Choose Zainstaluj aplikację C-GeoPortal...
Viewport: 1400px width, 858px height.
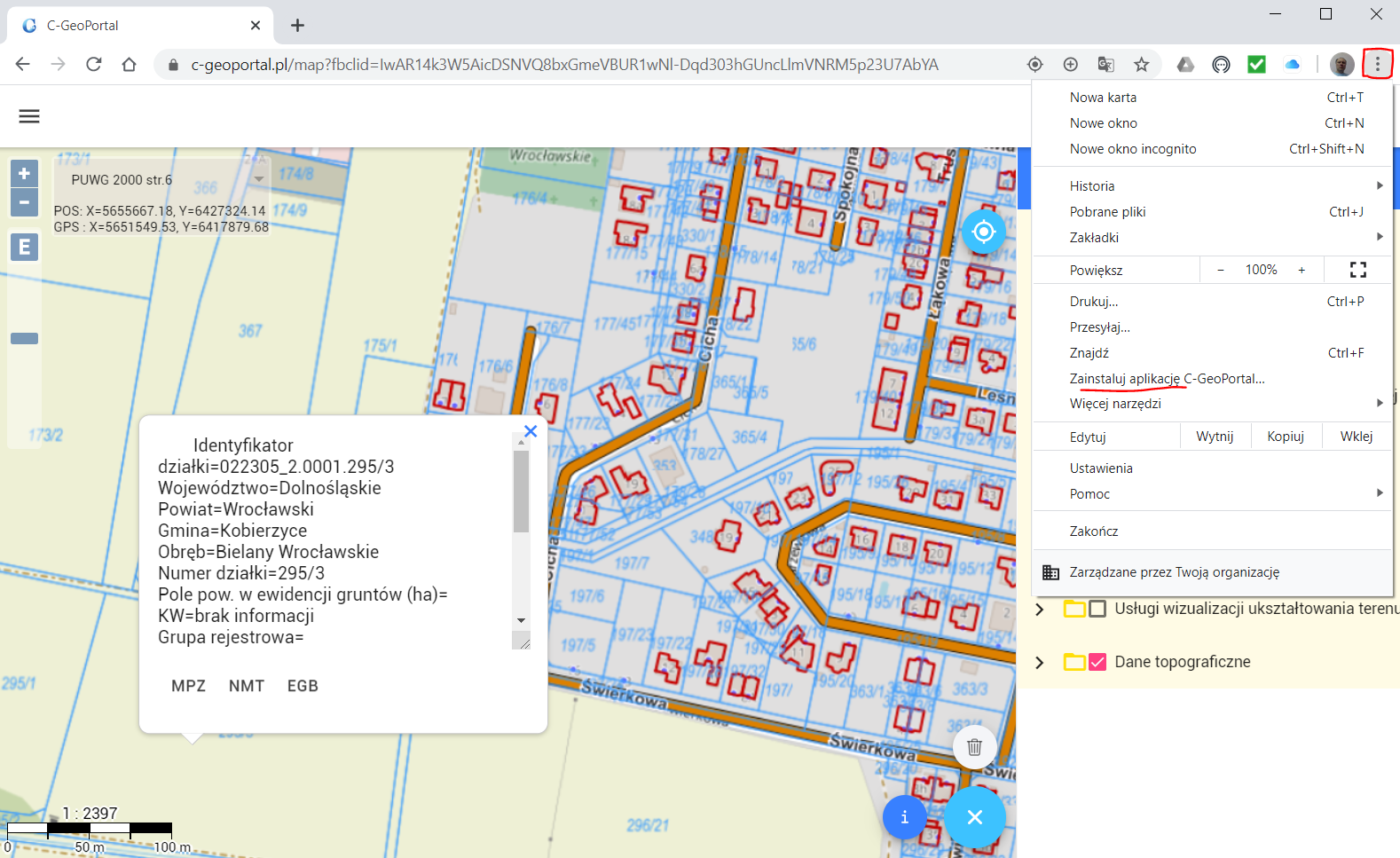point(1213,379)
